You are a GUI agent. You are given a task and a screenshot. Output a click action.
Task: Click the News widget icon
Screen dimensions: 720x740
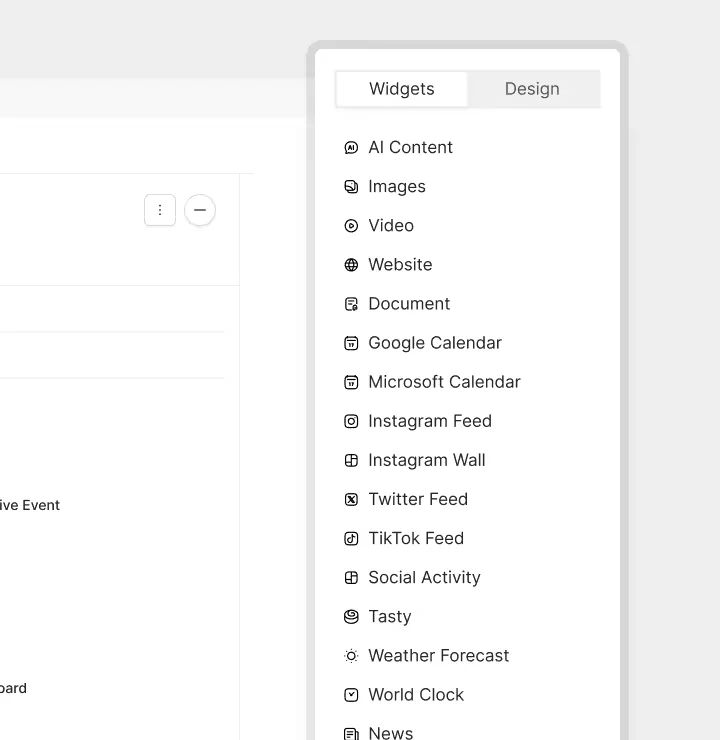point(351,733)
